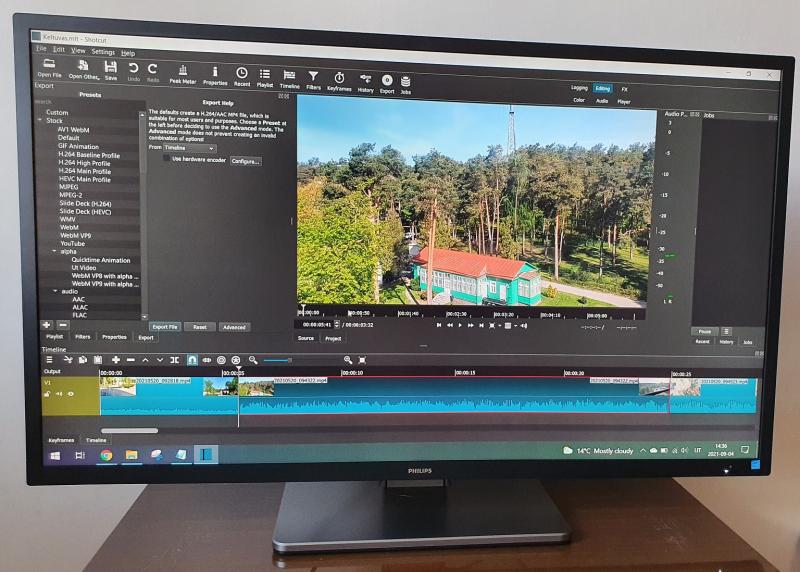
Task: Overwrite the clip with the timeline down-arrow icon
Action: point(160,360)
